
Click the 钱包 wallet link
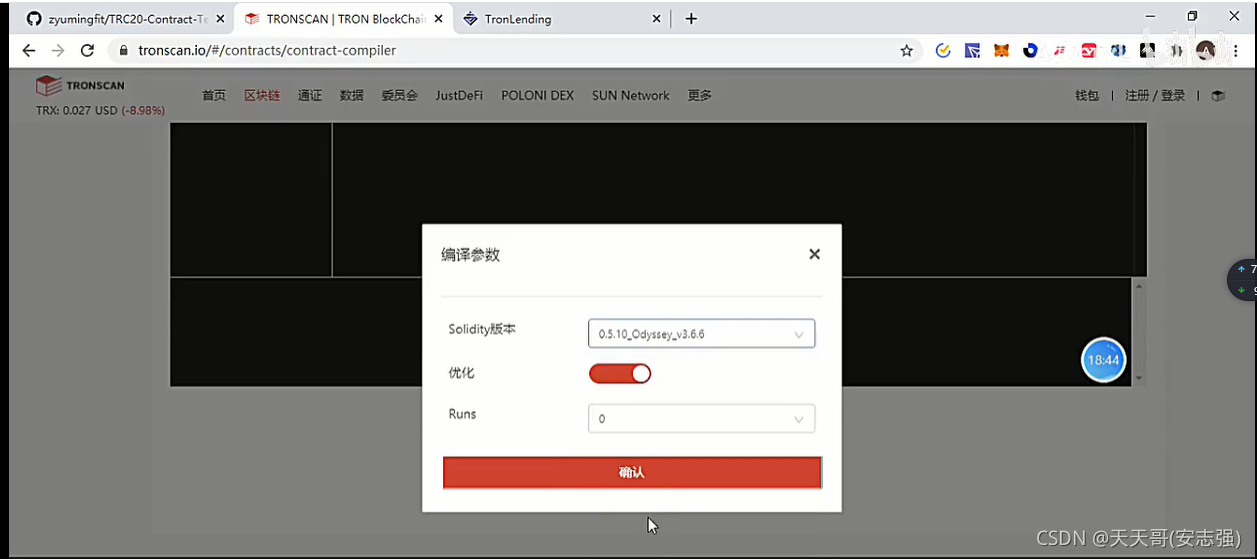pyautogui.click(x=1087, y=95)
